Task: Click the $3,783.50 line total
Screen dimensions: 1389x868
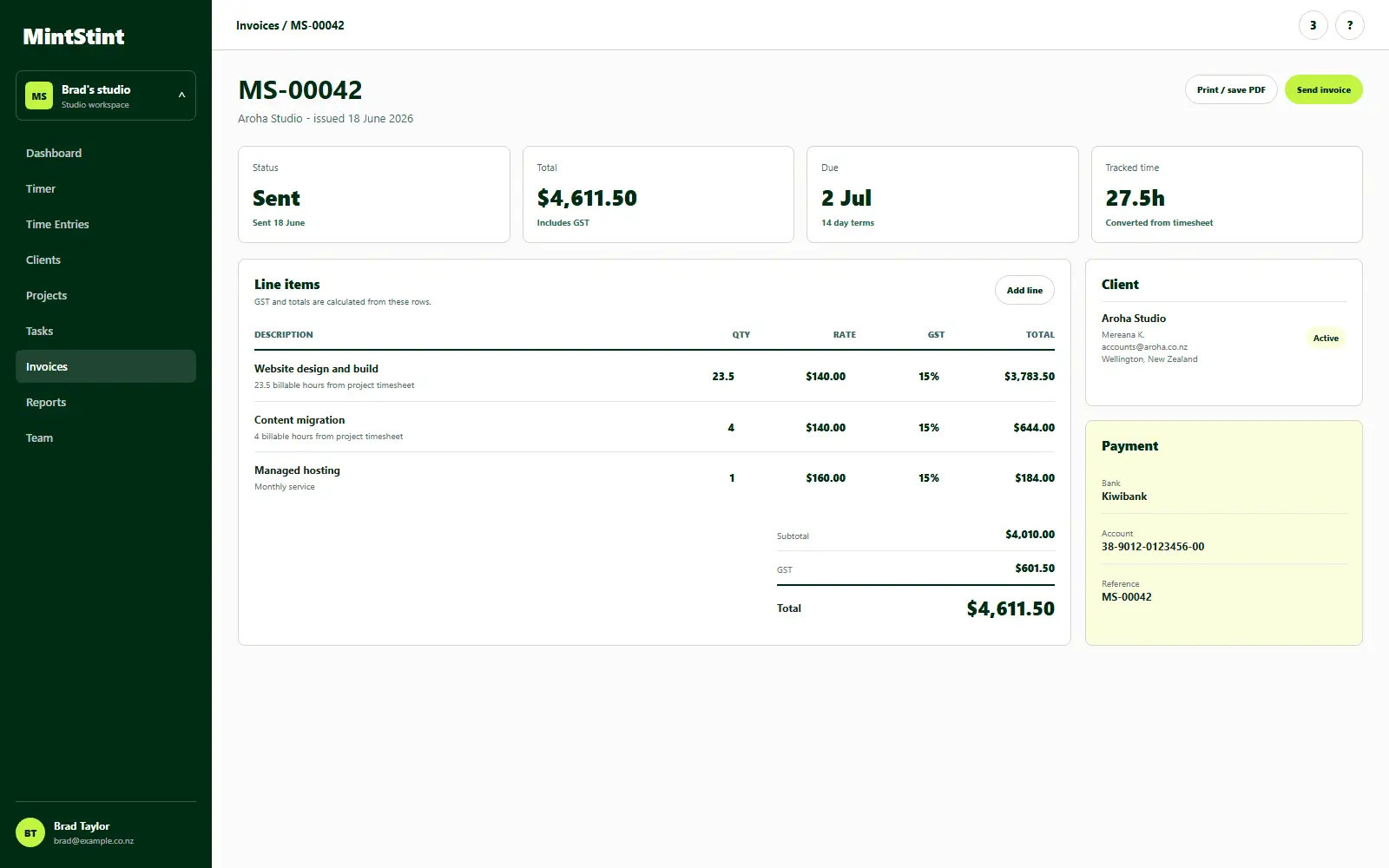Action: [1030, 377]
